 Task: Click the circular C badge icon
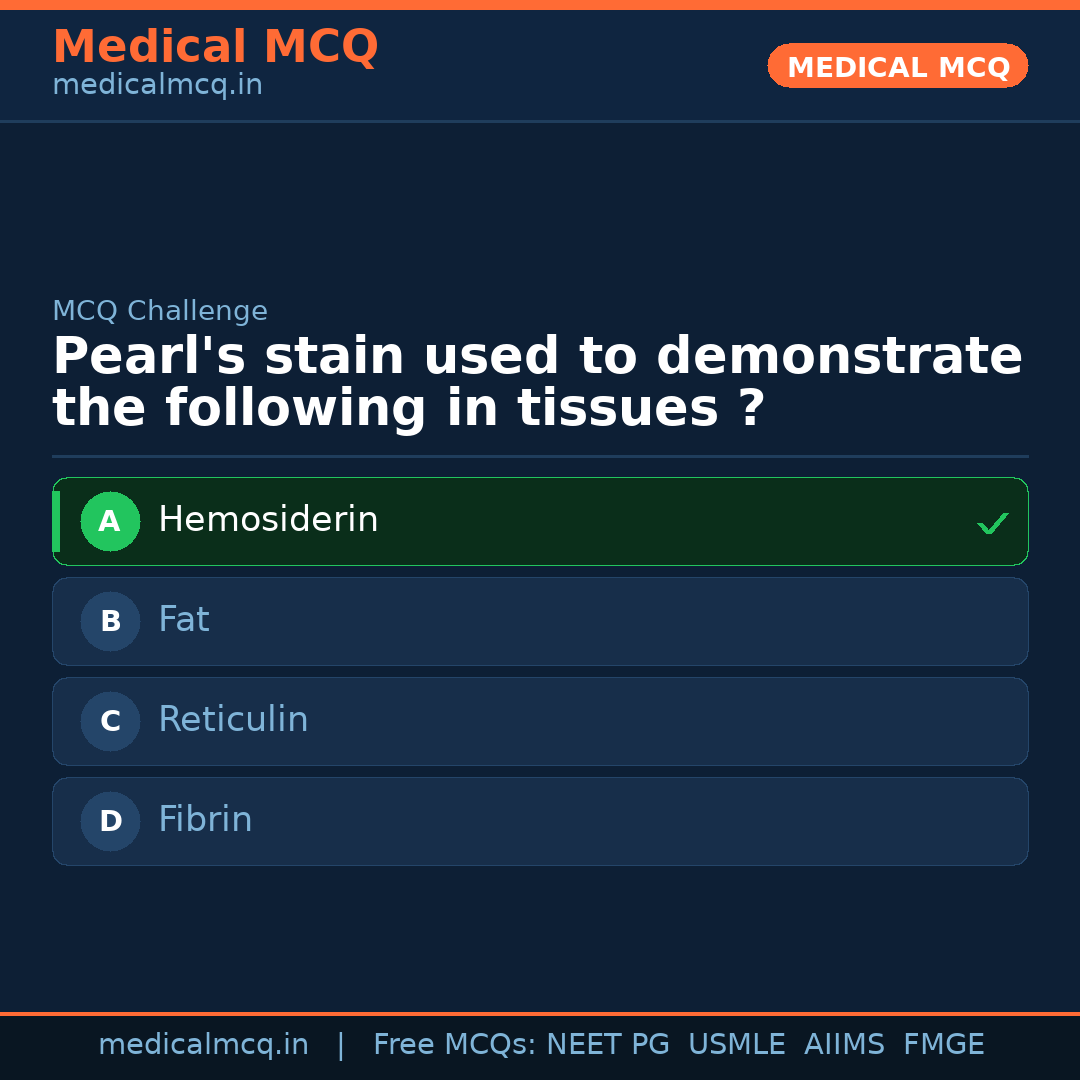click(110, 721)
